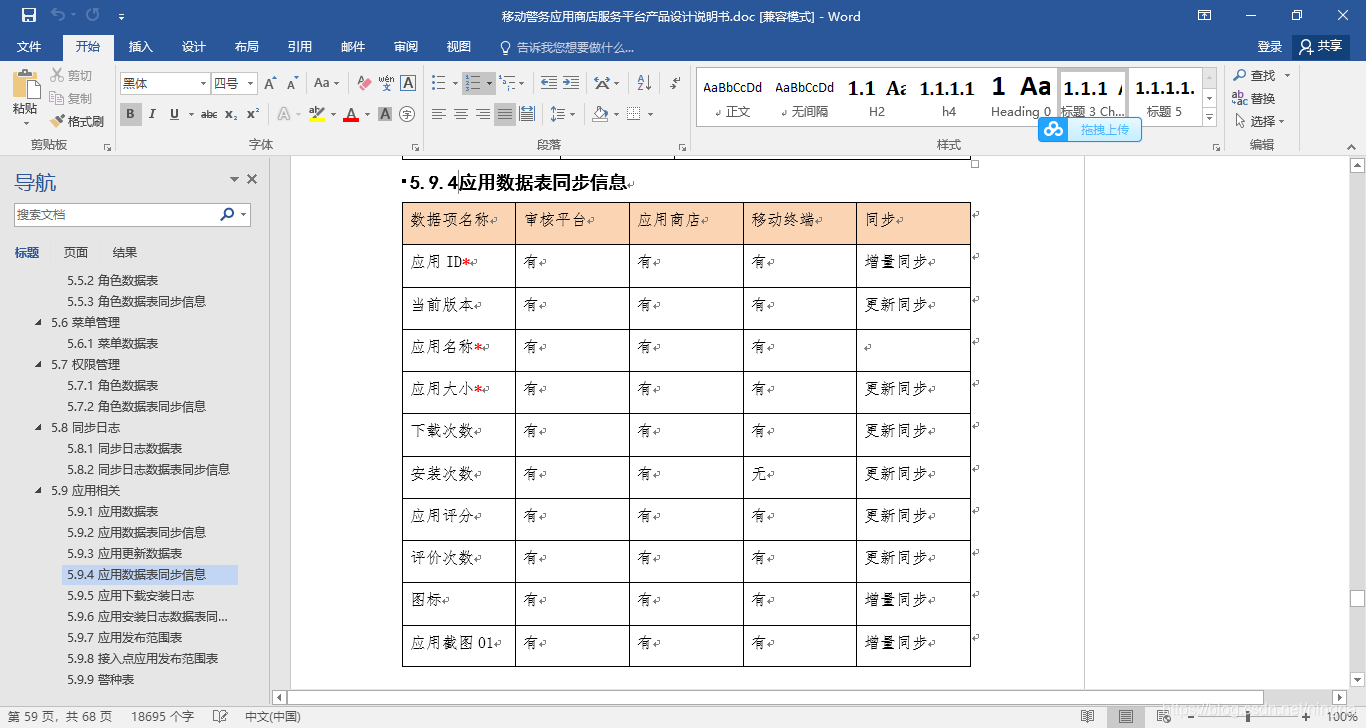Apply character border (boxed A) icon
The height and width of the screenshot is (728, 1366).
(x=408, y=83)
